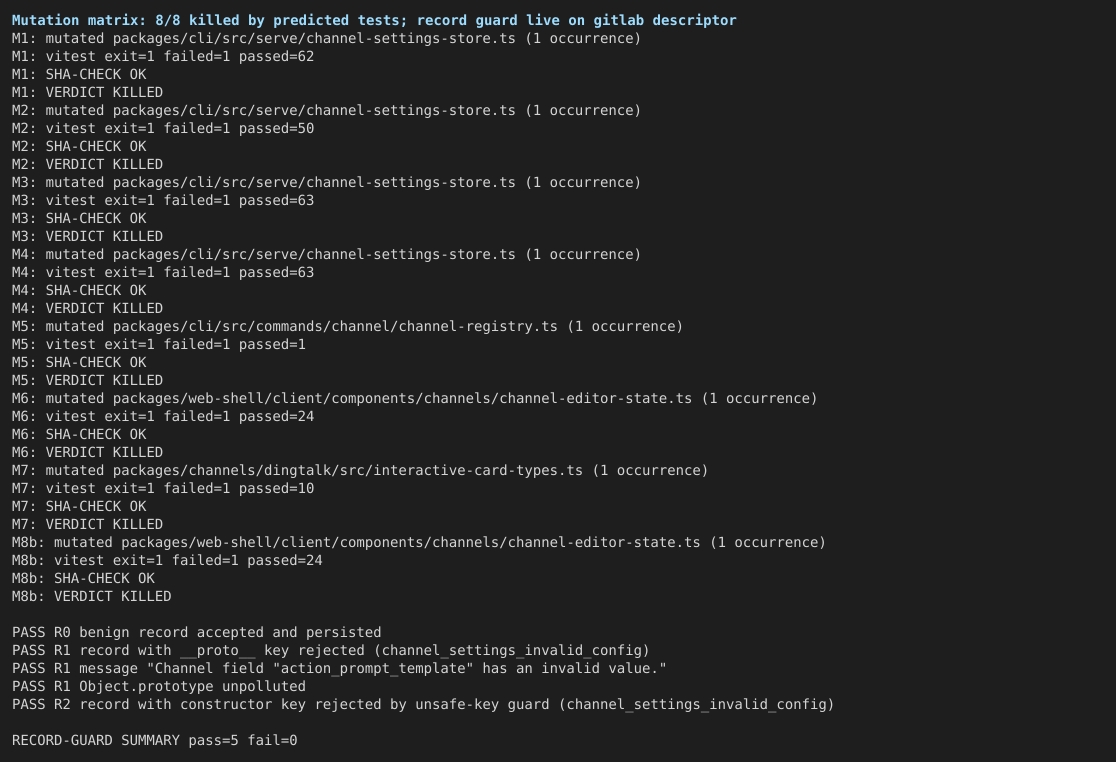Select the M6 VERDICT KILLED line
This screenshot has width=1116, height=762.
click(x=88, y=453)
